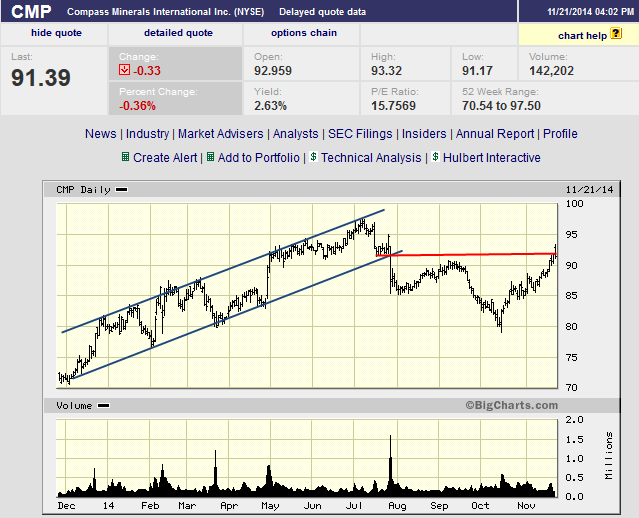Click the dollar icon before Technical Analysis
639x518 pixels.
point(313,157)
